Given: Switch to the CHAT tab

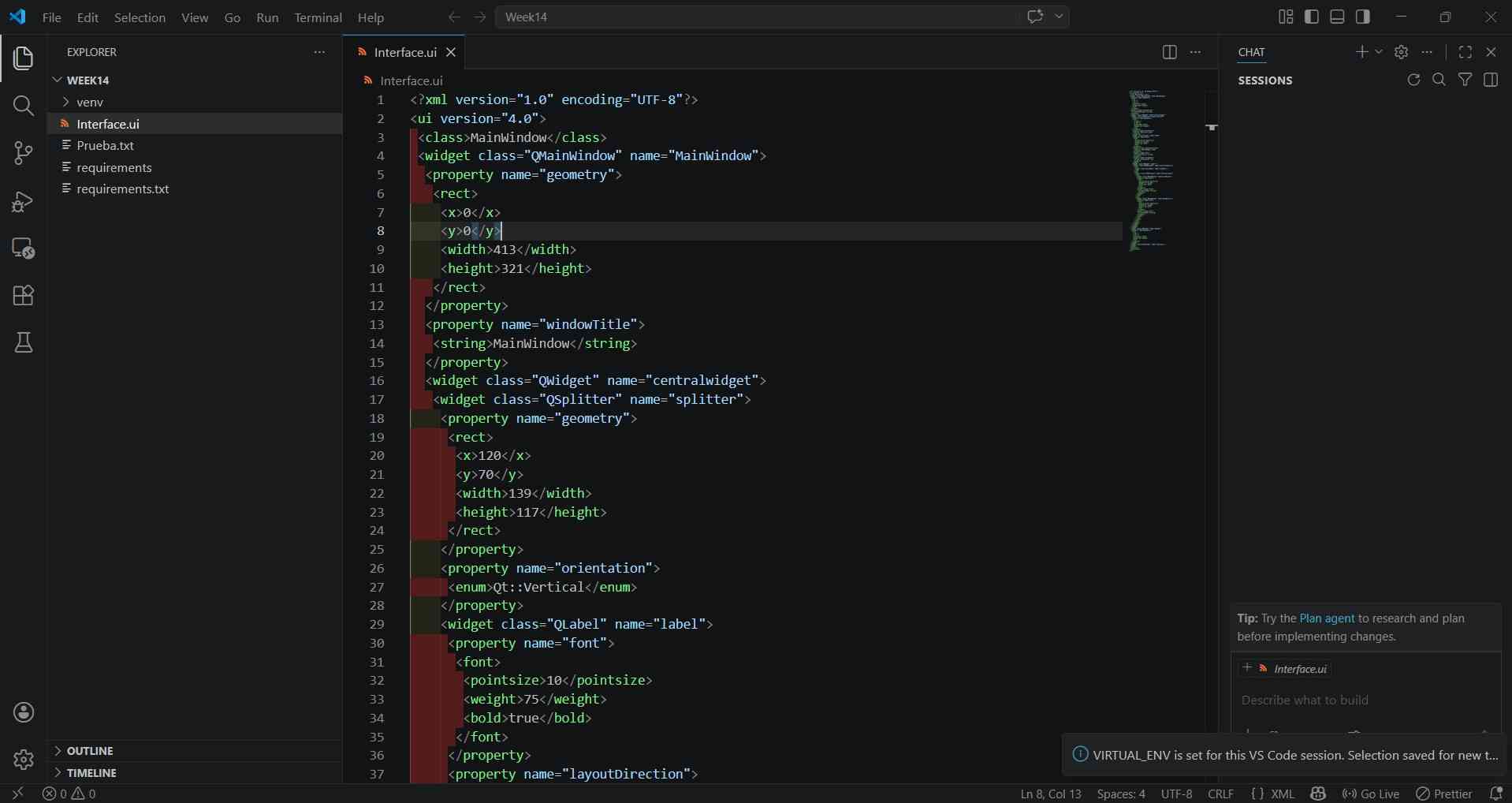Looking at the screenshot, I should pos(1251,52).
